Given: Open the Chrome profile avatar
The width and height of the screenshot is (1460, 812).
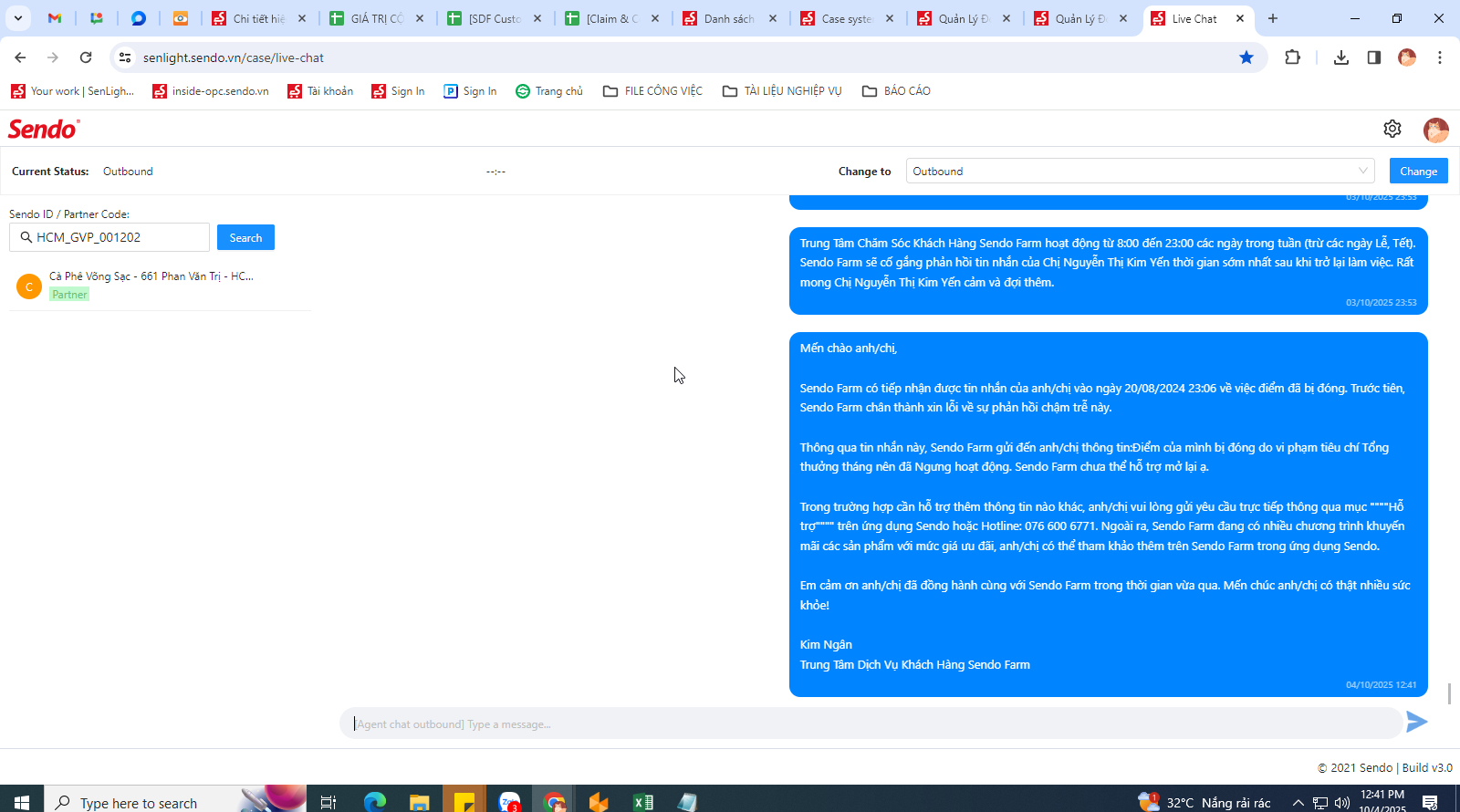Looking at the screenshot, I should coord(1407,57).
